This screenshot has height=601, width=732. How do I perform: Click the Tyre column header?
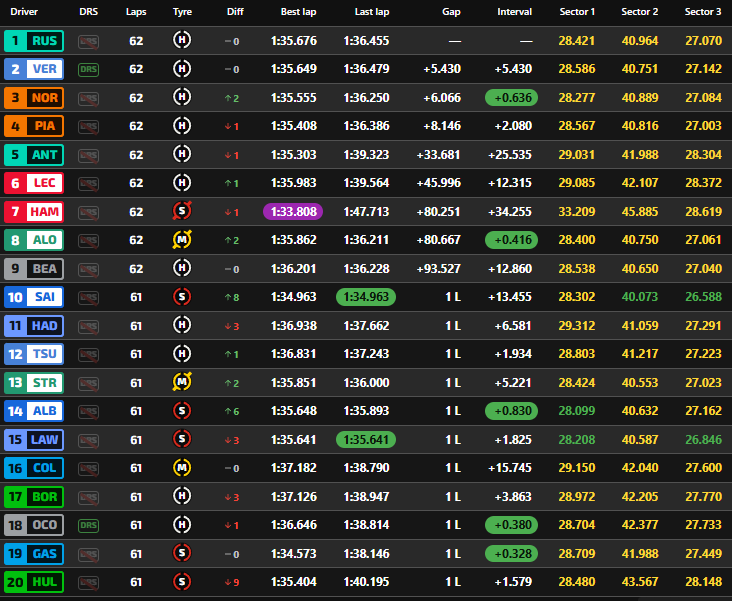pos(182,12)
